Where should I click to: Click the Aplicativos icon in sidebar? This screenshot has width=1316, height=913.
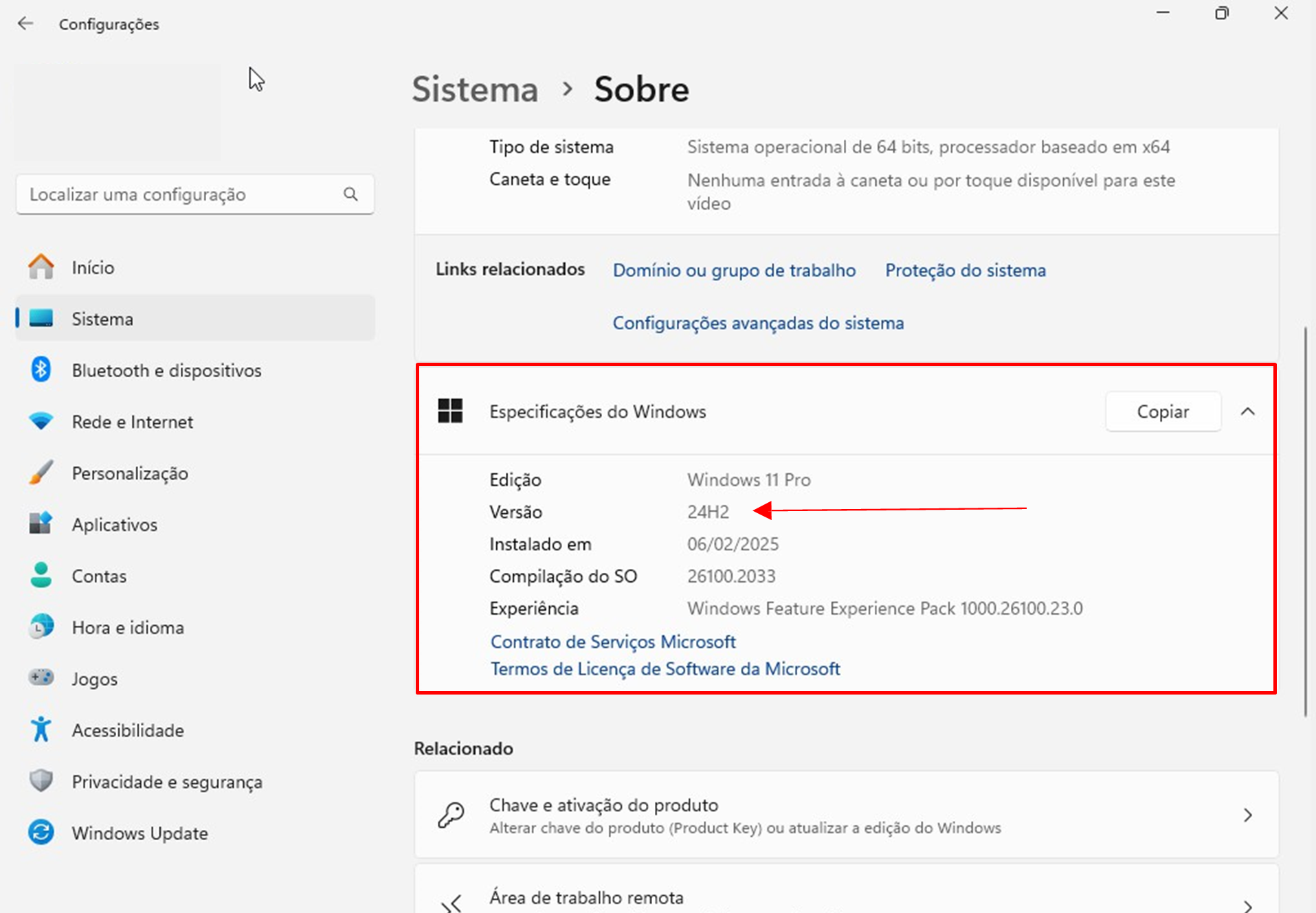tap(41, 524)
